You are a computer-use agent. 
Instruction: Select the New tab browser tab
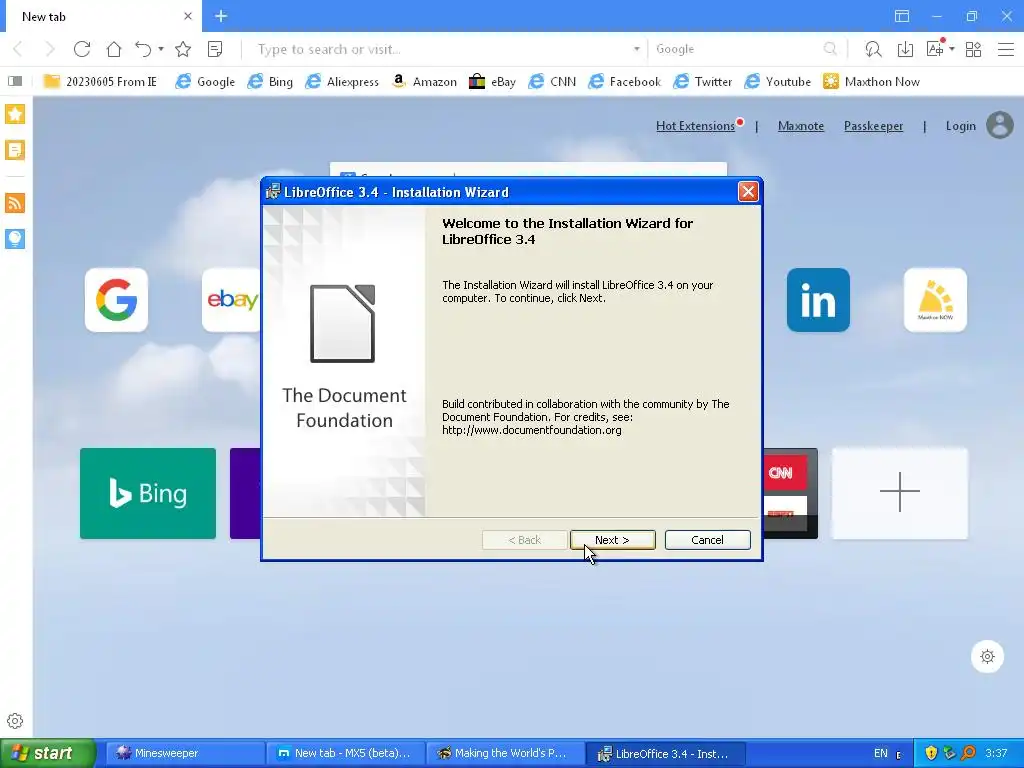104,16
